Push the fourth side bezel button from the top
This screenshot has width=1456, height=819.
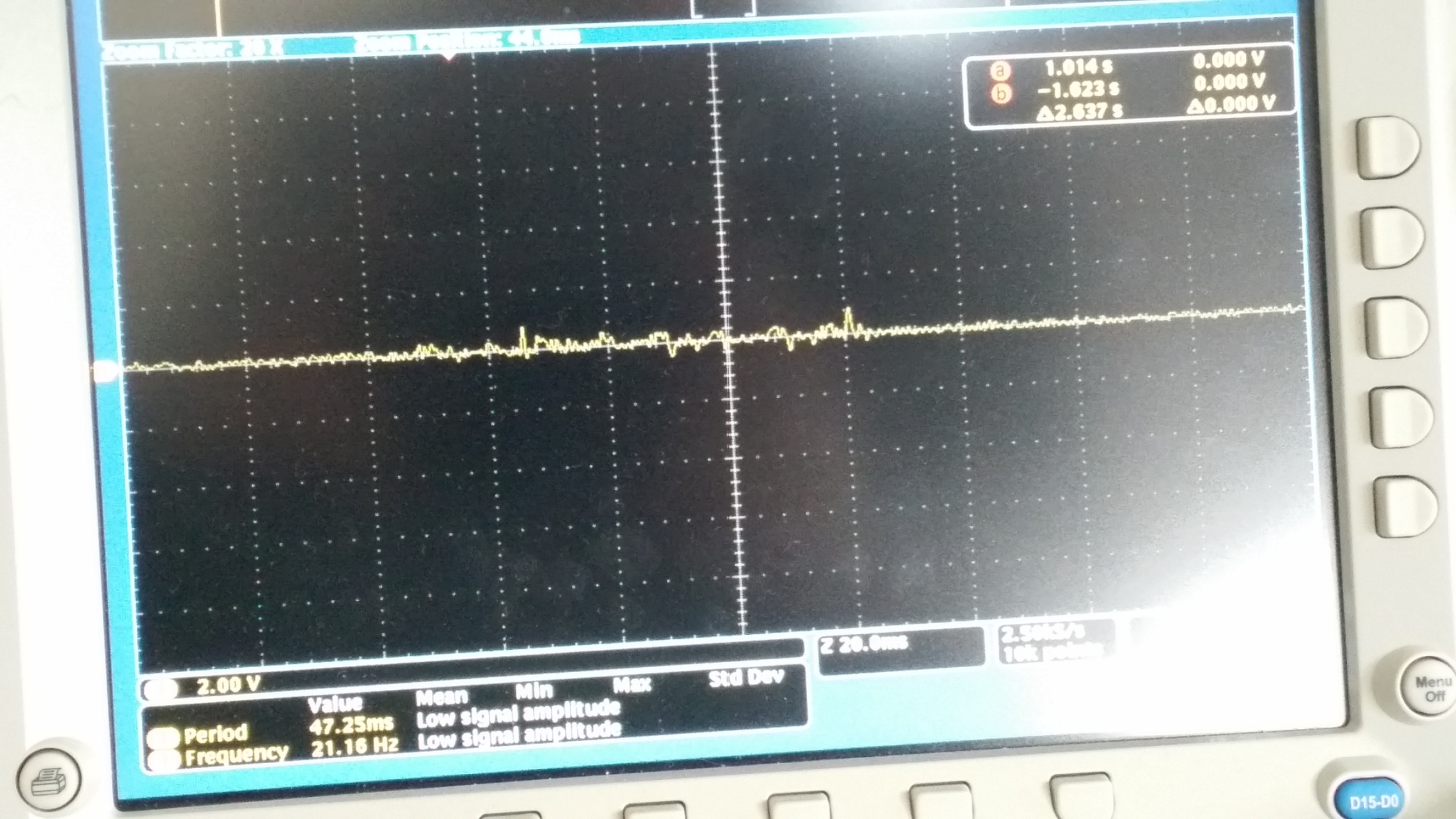1401,417
